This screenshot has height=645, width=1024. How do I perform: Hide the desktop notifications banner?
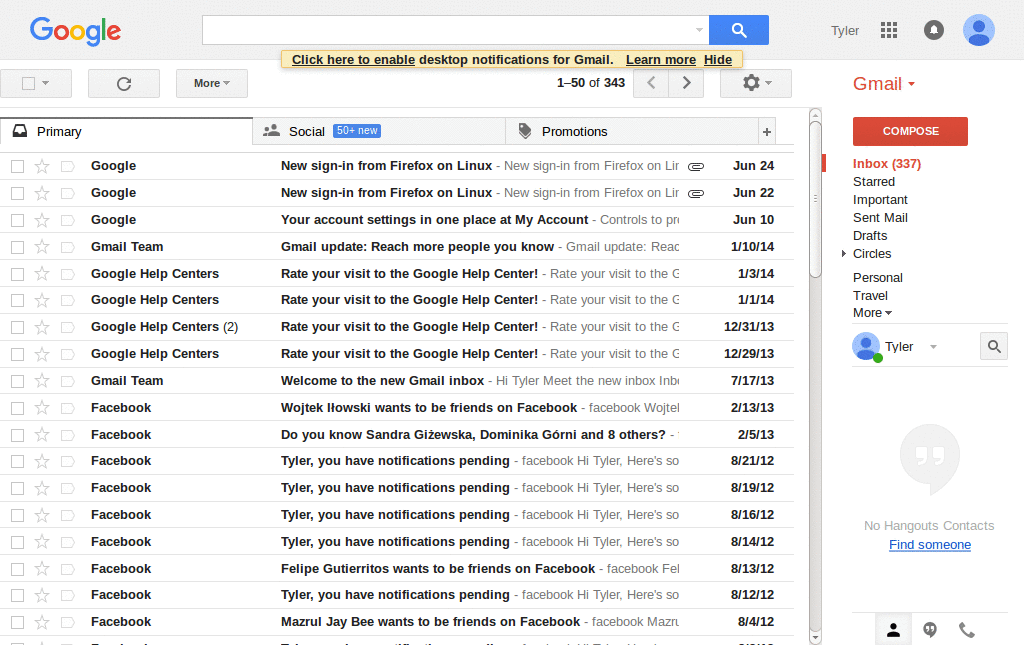718,59
